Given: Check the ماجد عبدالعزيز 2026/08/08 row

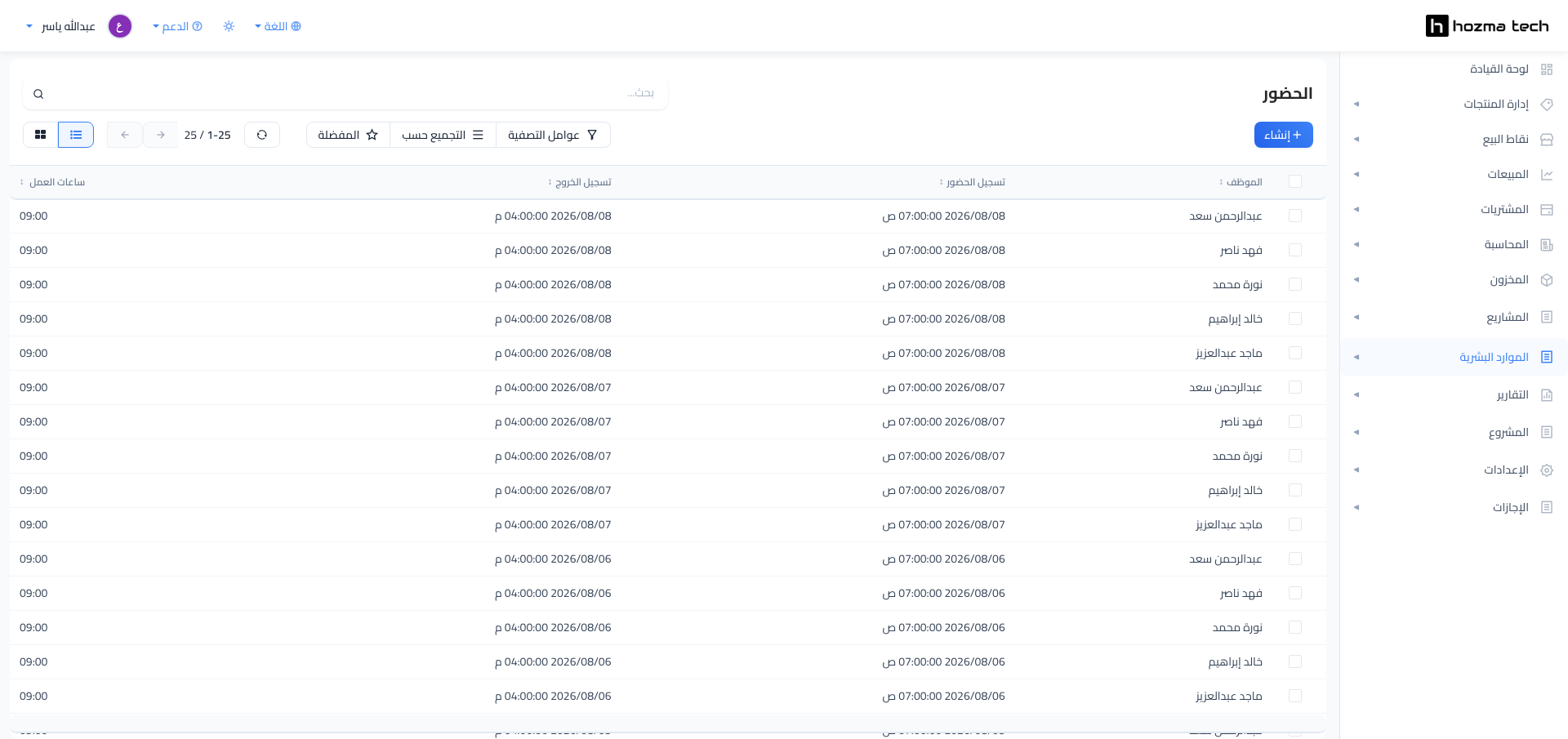Looking at the screenshot, I should click(1295, 353).
